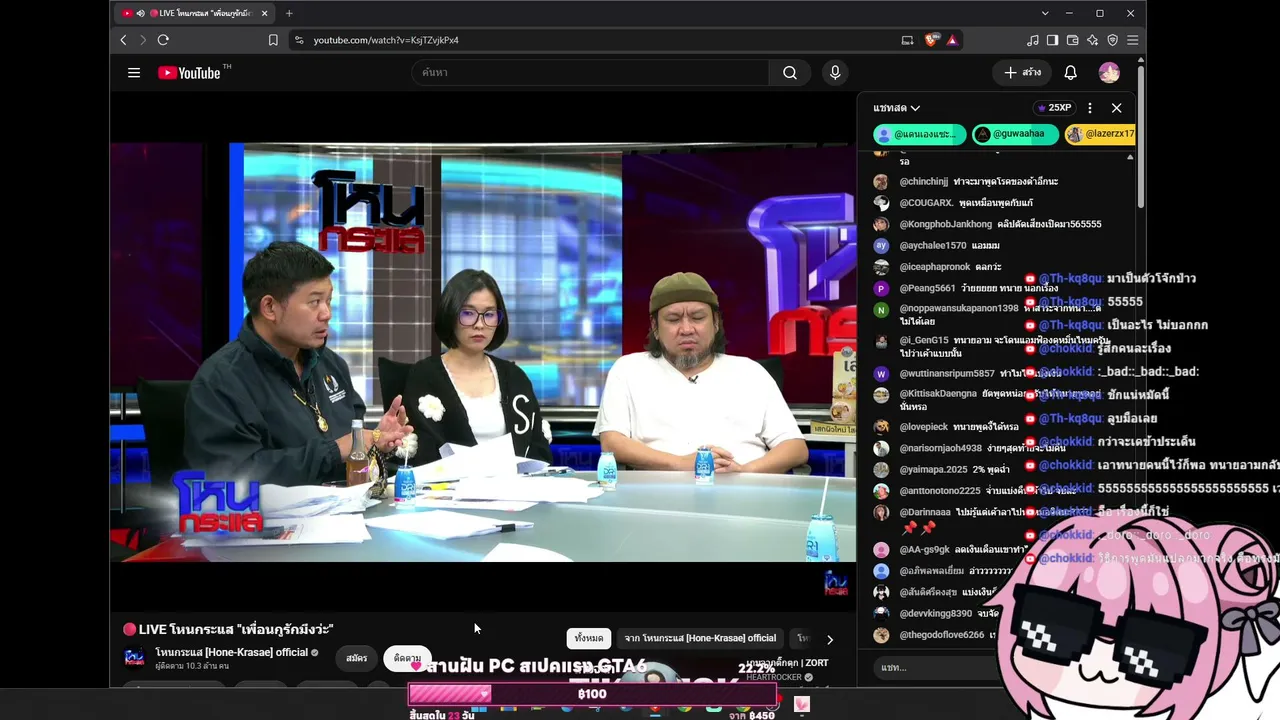1280x720 pixels.
Task: Open the browser wallet icon
Action: [1072, 40]
